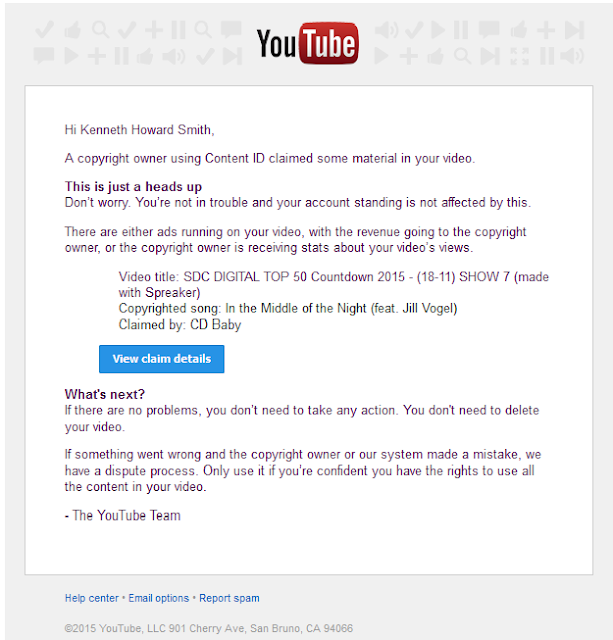Click the SDC DIGITAL TOP 50 video title text
Image resolution: width=613 pixels, height=640 pixels.
(333, 284)
